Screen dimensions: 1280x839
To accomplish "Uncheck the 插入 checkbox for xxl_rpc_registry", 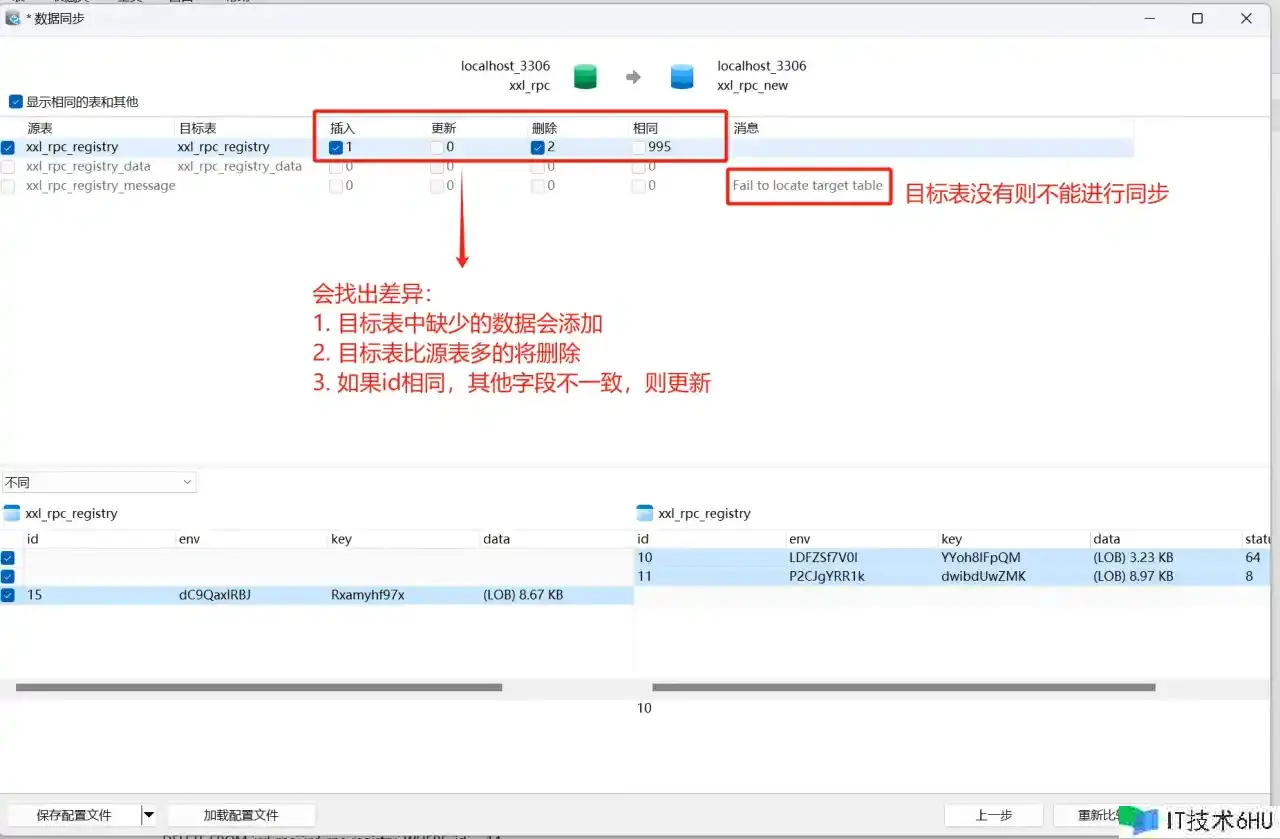I will pos(336,148).
